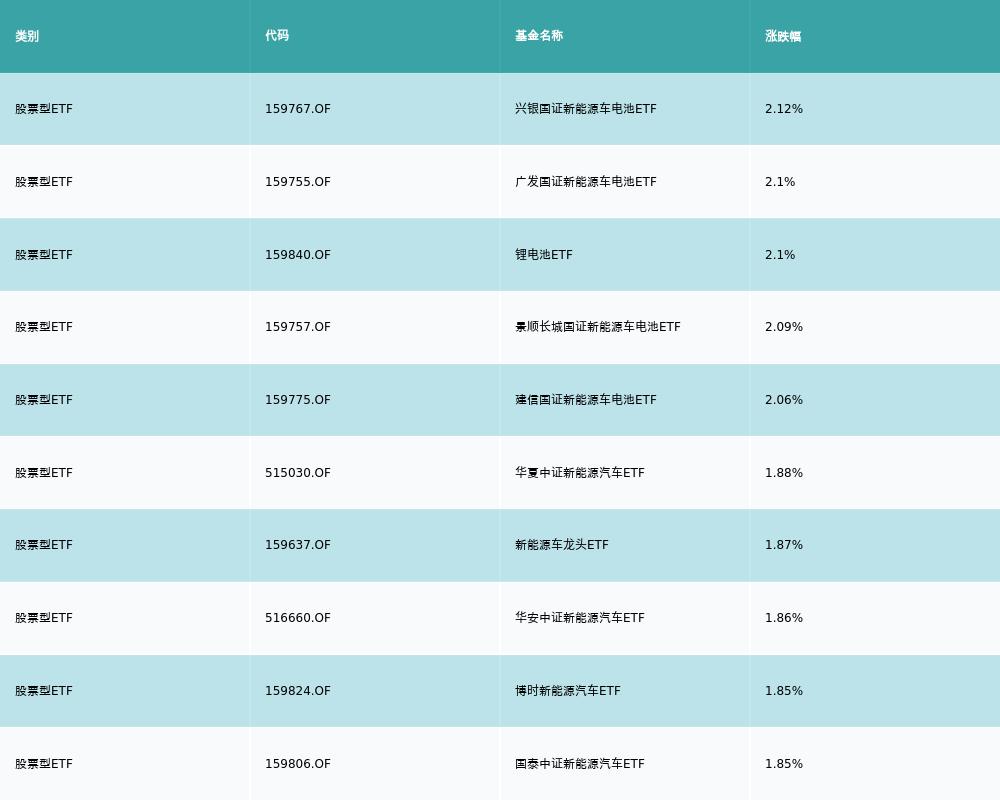Screen dimensions: 1000x800
Task: Select 景顺长城国证新能源车电池ETF fund name
Action: tap(598, 327)
